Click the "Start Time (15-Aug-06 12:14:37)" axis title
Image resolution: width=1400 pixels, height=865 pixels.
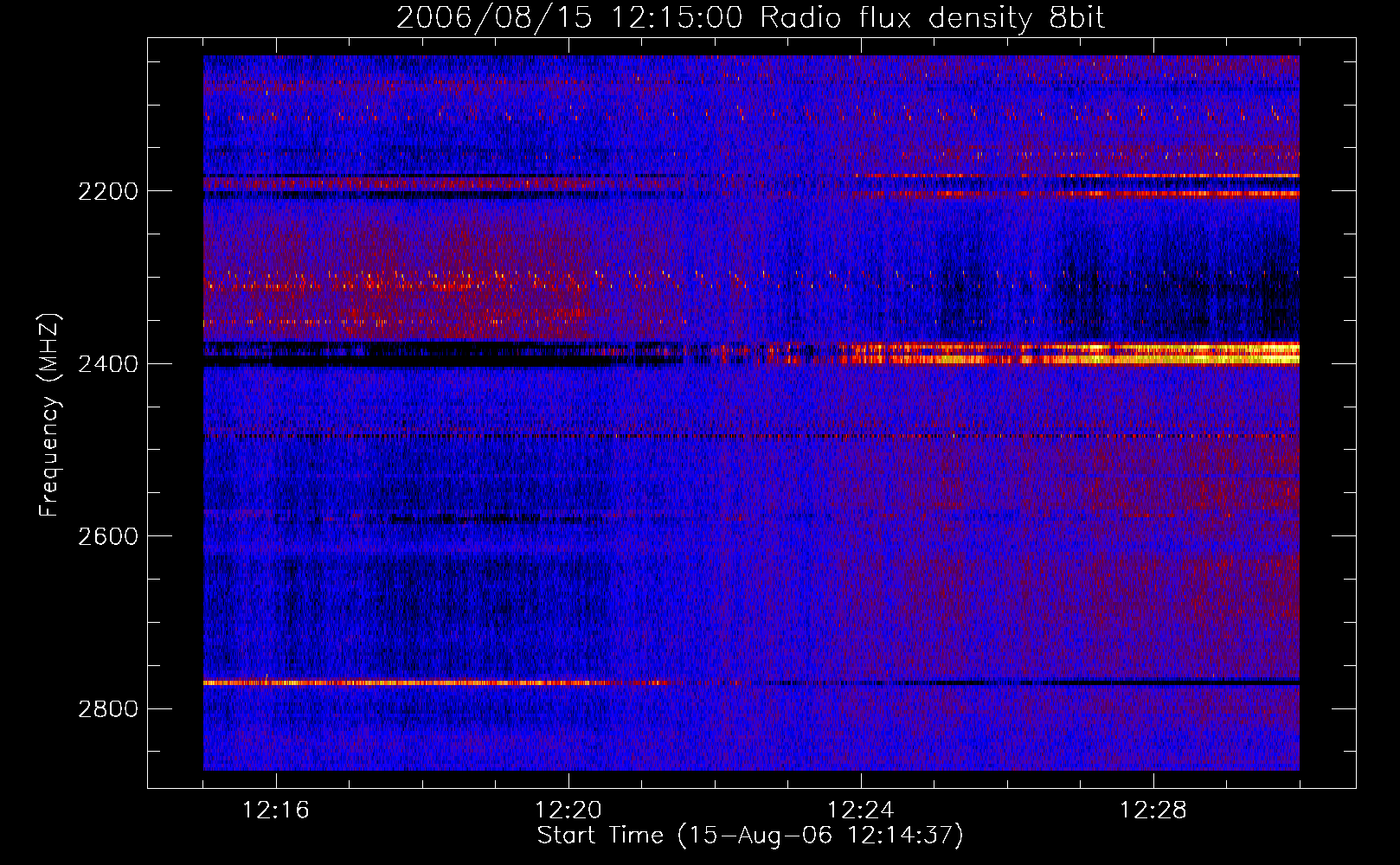tap(750, 836)
